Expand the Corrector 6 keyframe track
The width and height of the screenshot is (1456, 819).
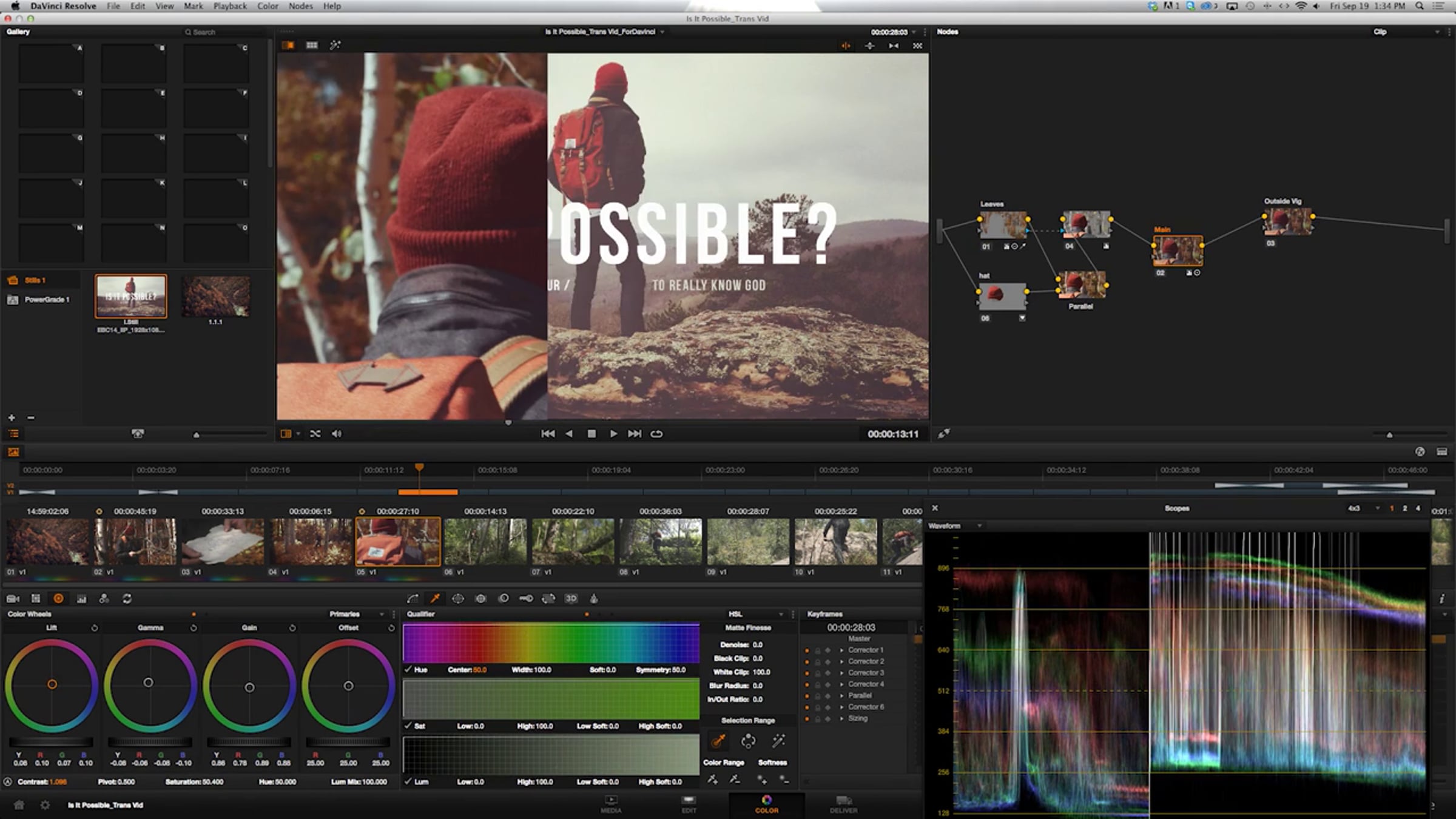click(841, 707)
